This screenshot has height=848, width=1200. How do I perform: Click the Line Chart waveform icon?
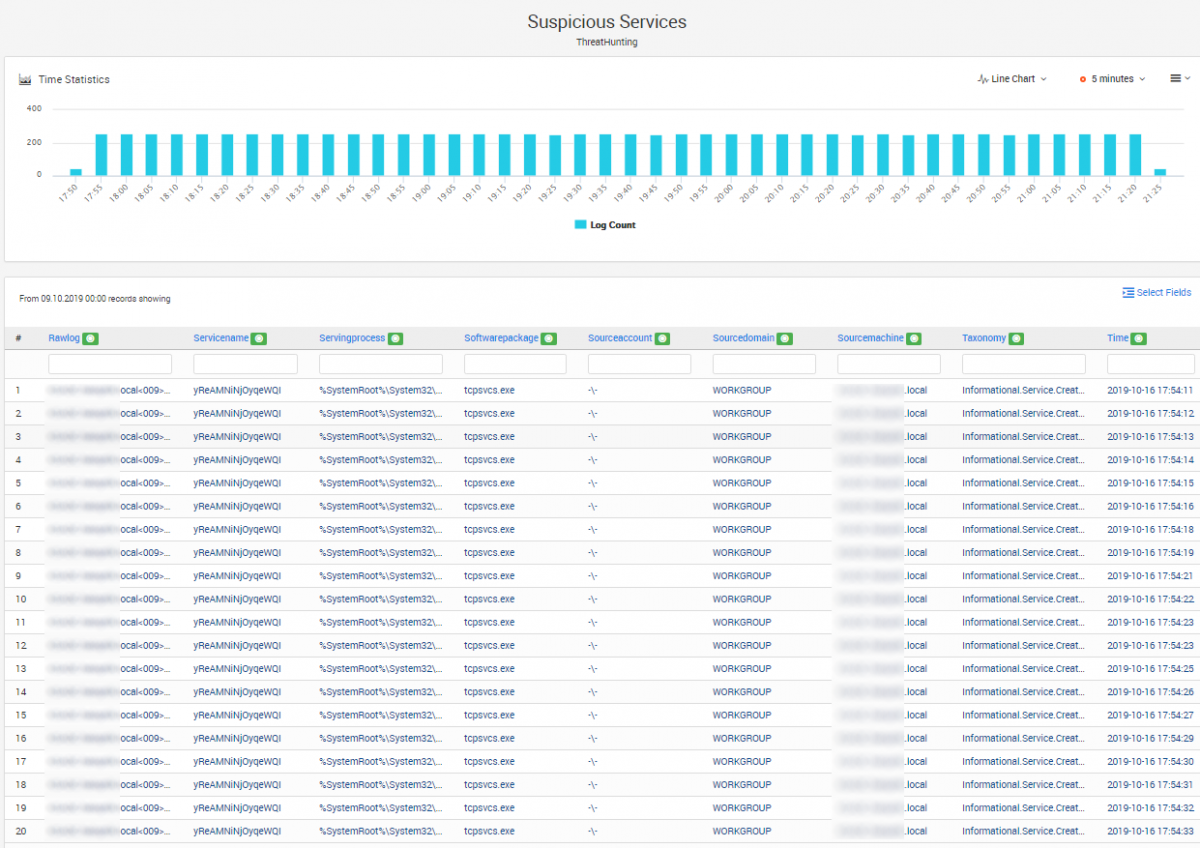tap(983, 78)
